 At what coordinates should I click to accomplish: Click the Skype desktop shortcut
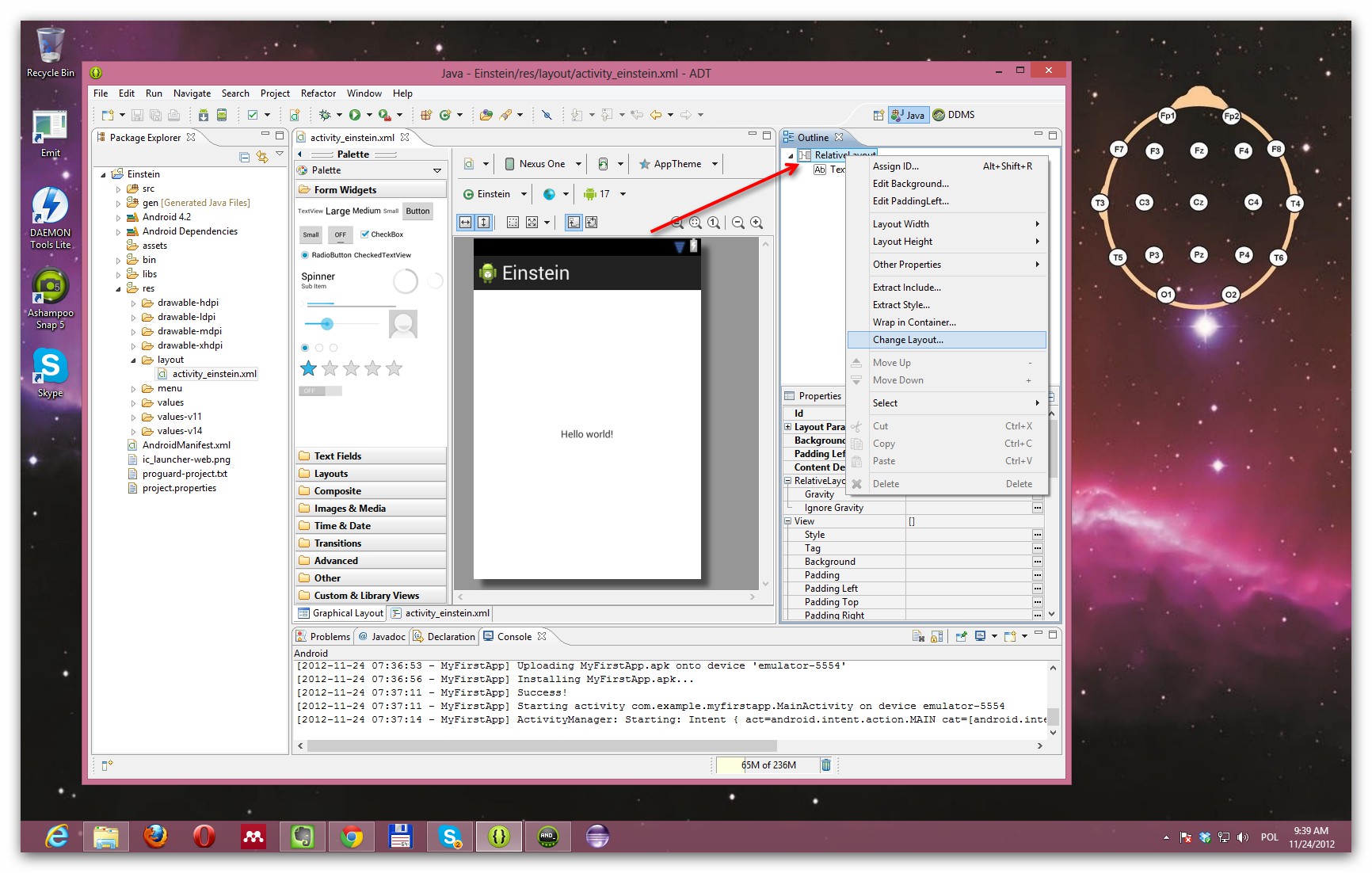pyautogui.click(x=50, y=373)
